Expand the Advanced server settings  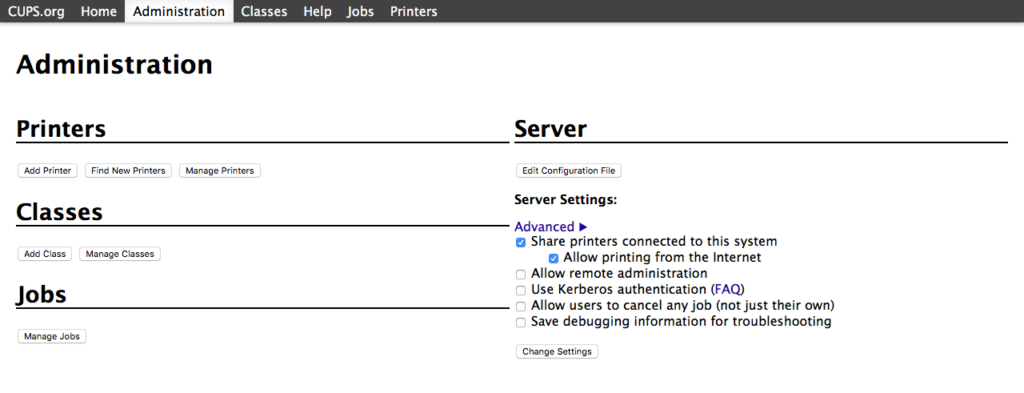[551, 227]
